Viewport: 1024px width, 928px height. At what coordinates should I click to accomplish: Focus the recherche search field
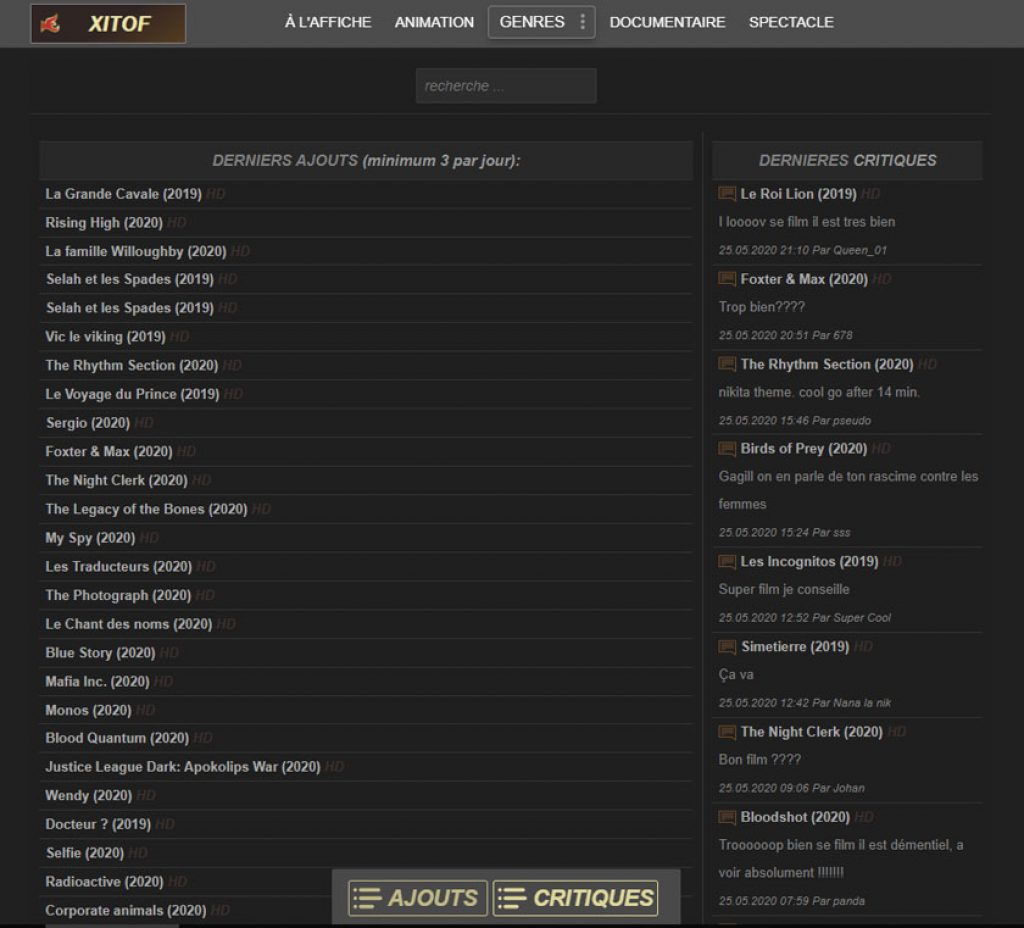click(506, 86)
